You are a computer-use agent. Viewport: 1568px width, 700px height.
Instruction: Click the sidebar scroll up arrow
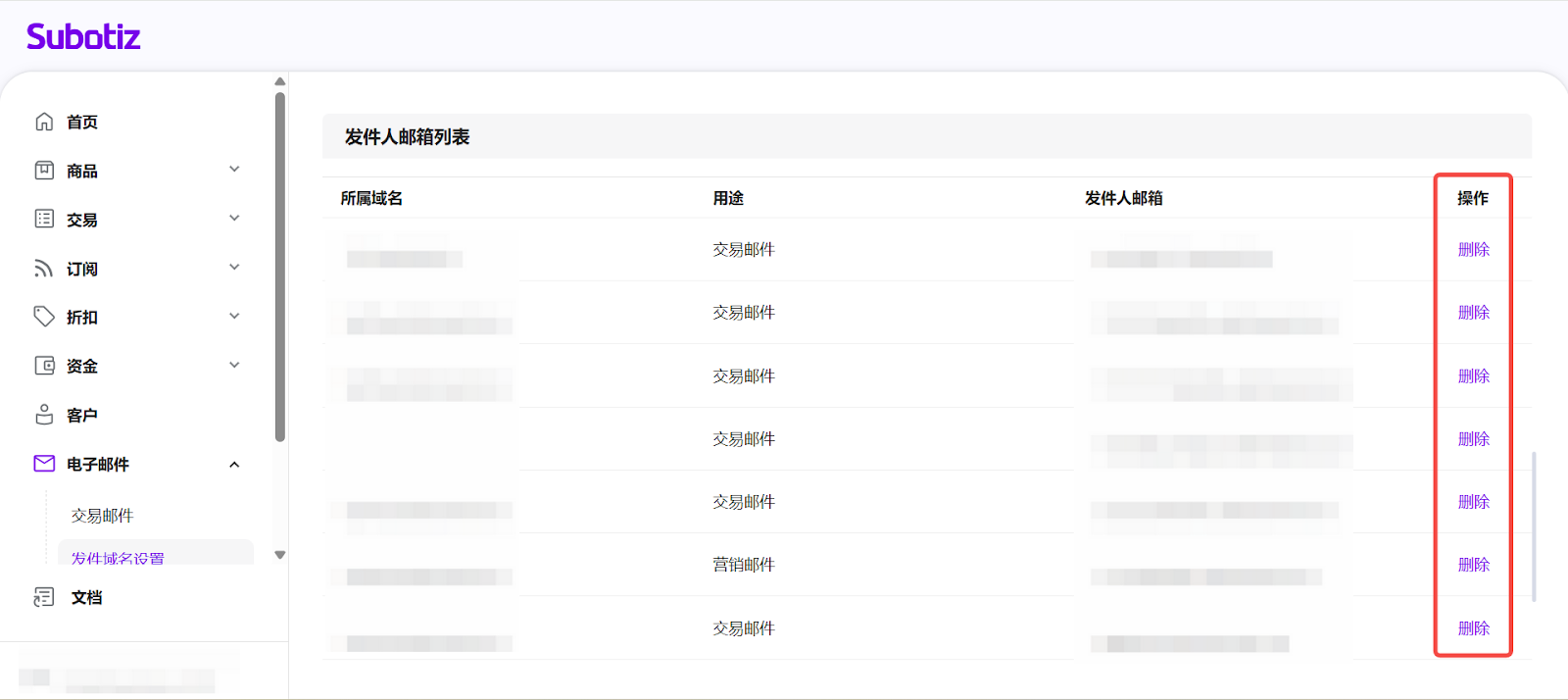[280, 81]
